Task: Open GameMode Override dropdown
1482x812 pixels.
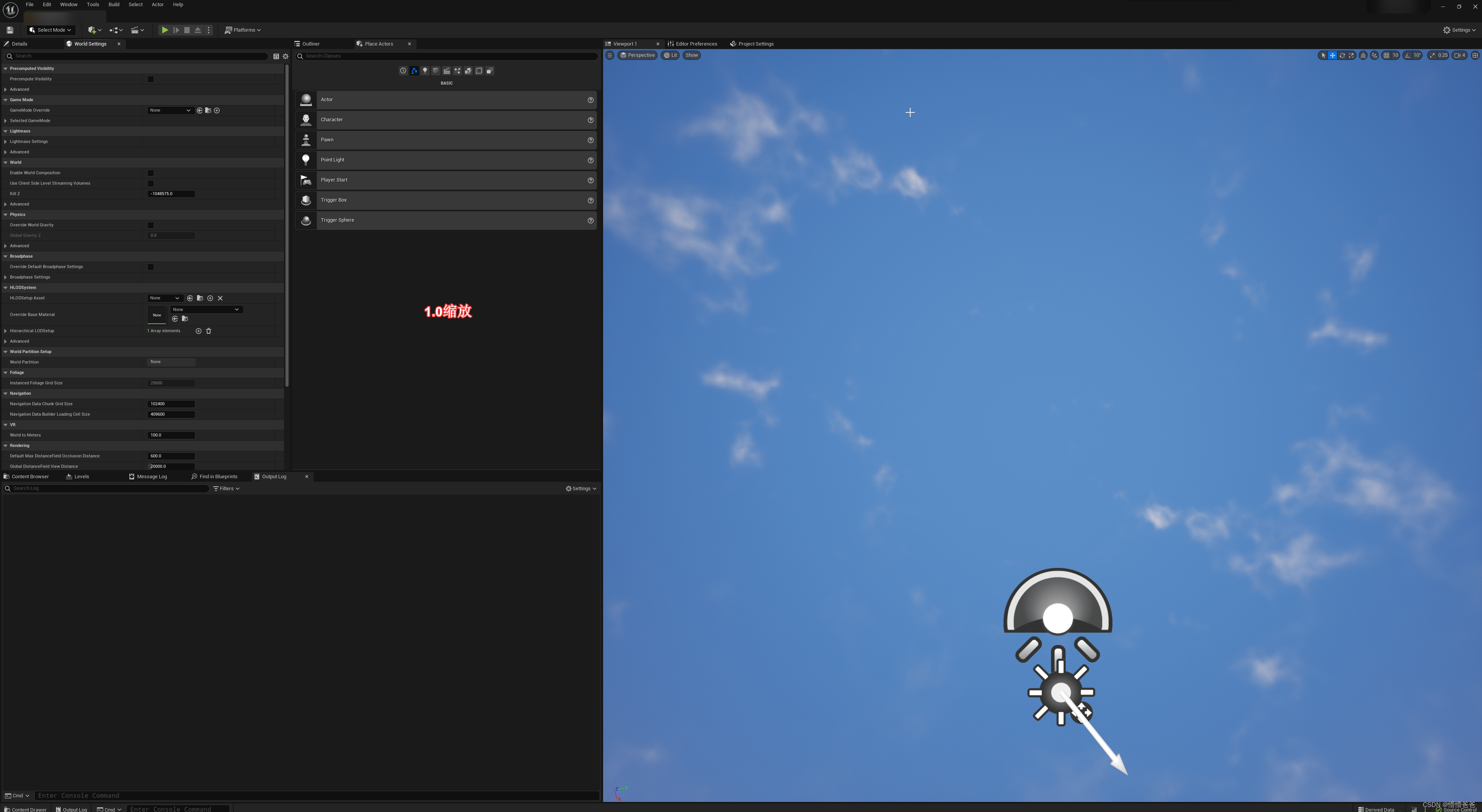Action: 170,110
